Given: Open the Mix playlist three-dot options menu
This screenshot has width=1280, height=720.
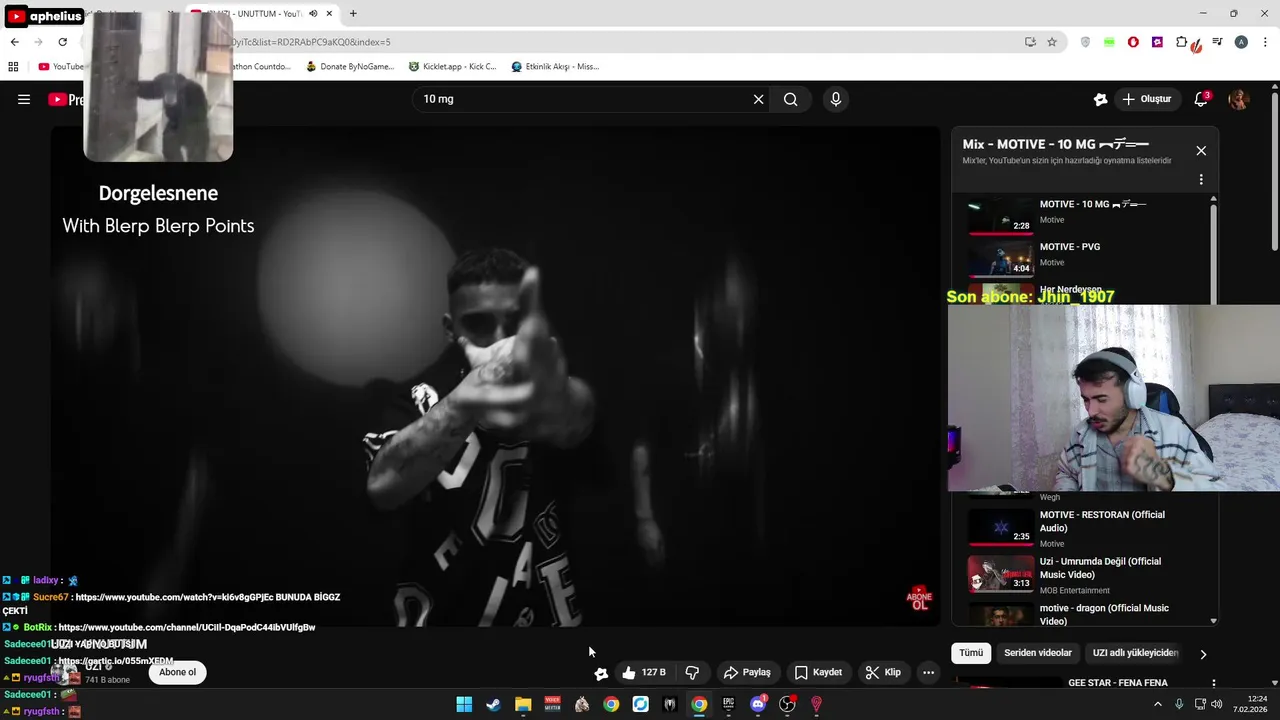Looking at the screenshot, I should (x=1201, y=180).
